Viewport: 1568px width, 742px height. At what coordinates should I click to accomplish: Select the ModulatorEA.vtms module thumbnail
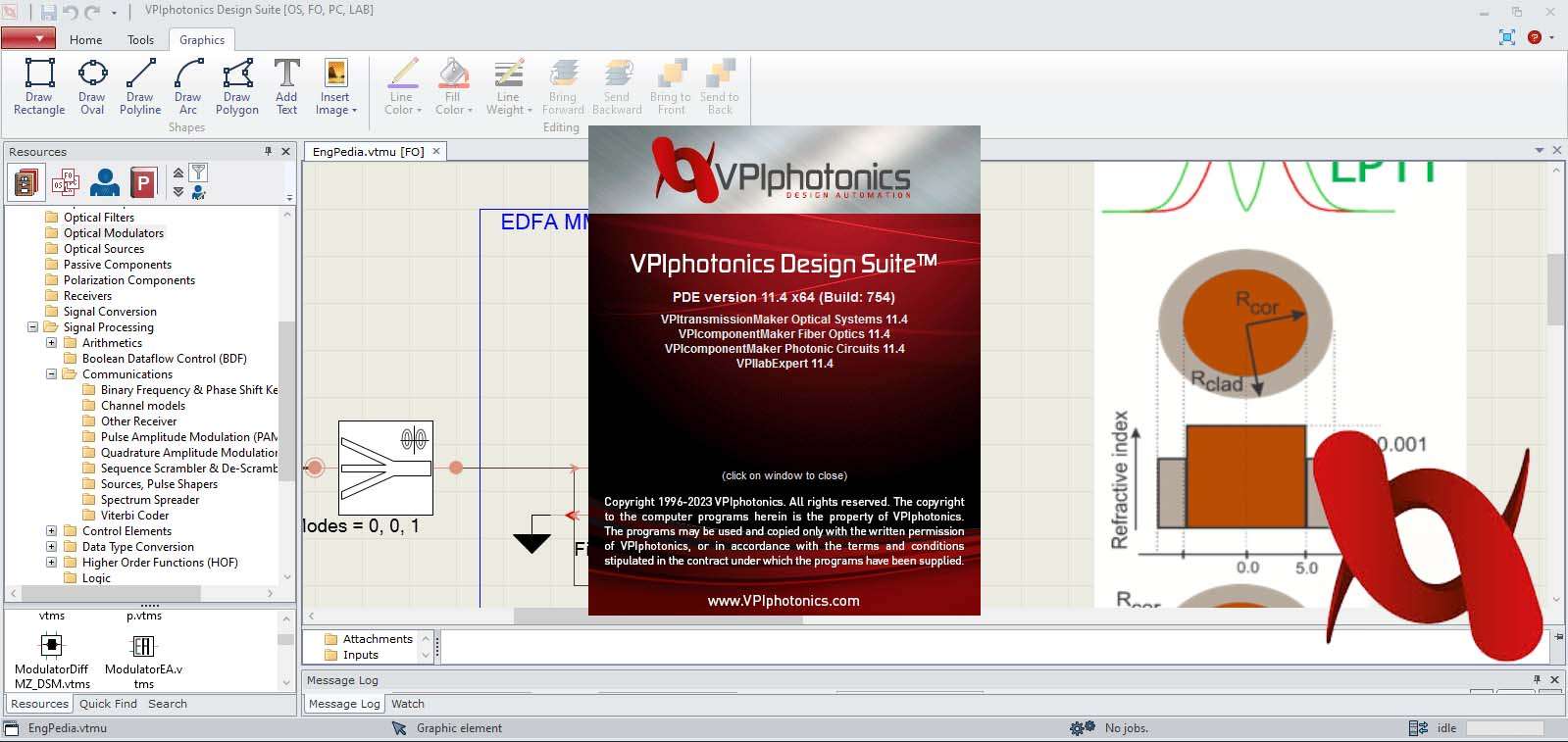coord(143,660)
